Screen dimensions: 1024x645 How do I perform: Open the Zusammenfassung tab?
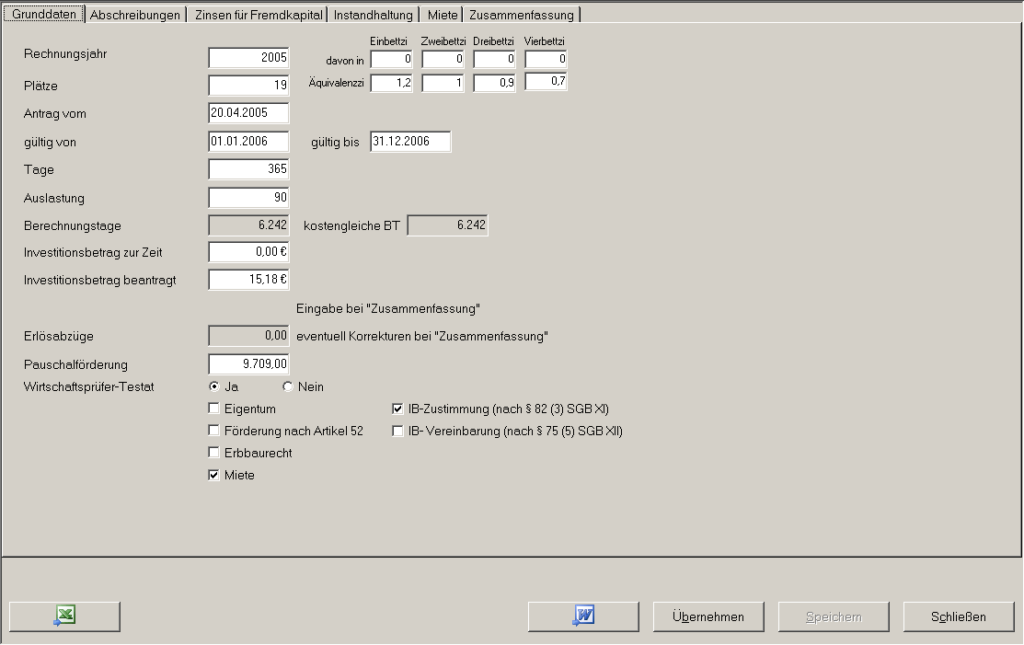520,15
